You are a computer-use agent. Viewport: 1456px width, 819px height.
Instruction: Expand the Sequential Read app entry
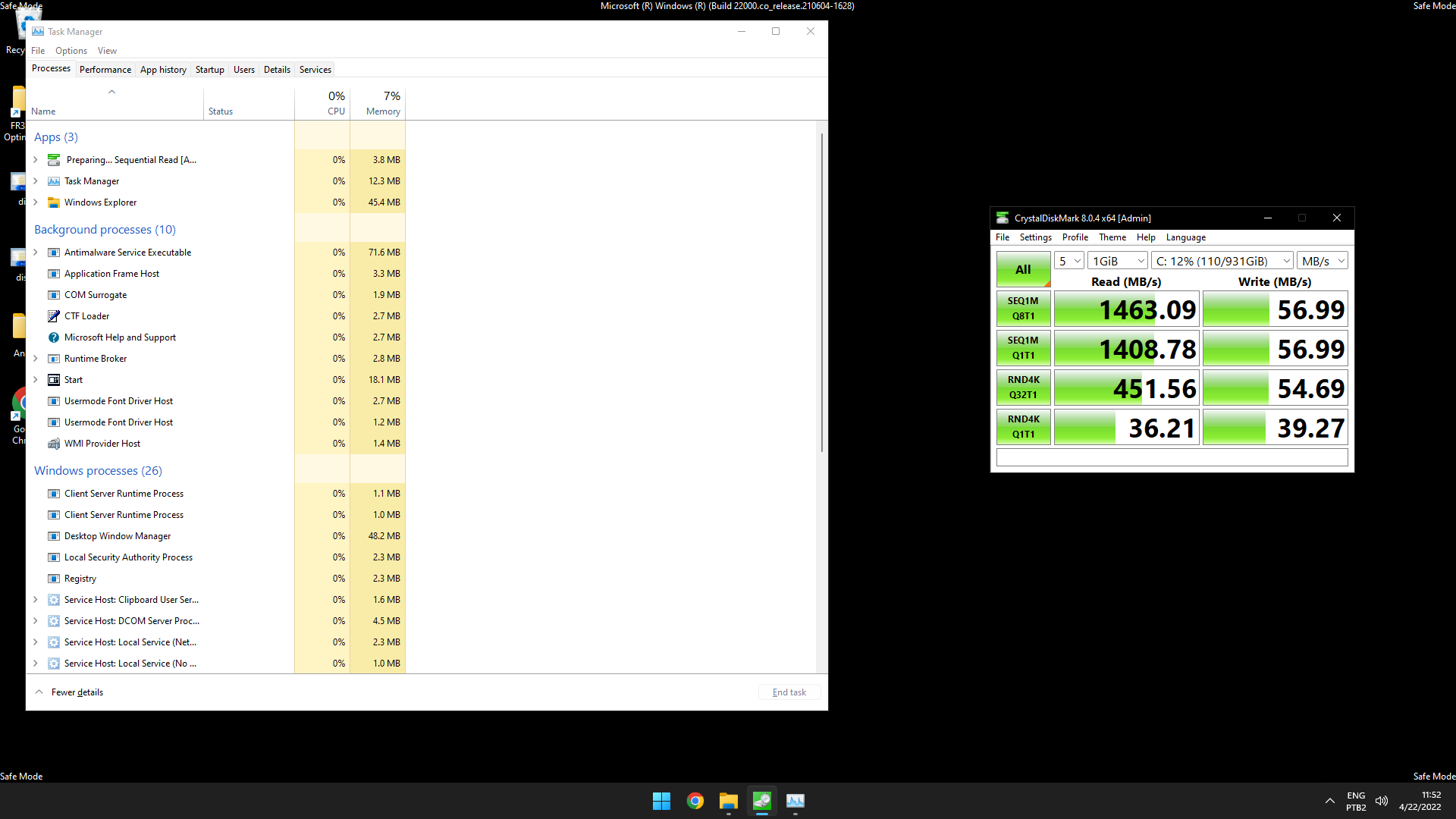[x=36, y=160]
